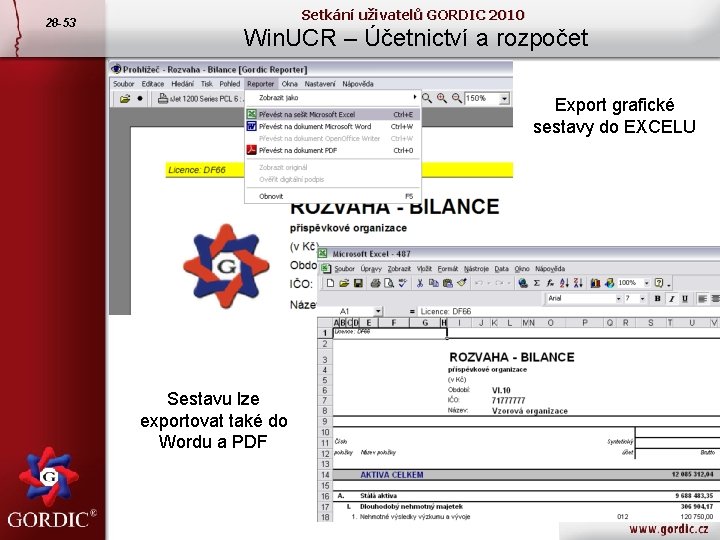Screen dimensions: 720x540
Task: Click the zoom out magnifier with minus
Action: point(456,98)
